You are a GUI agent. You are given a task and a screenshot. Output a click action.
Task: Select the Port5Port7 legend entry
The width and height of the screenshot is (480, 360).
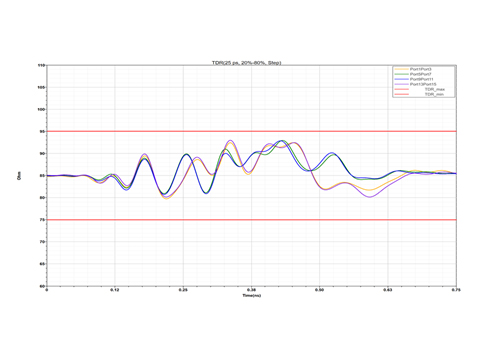click(421, 74)
